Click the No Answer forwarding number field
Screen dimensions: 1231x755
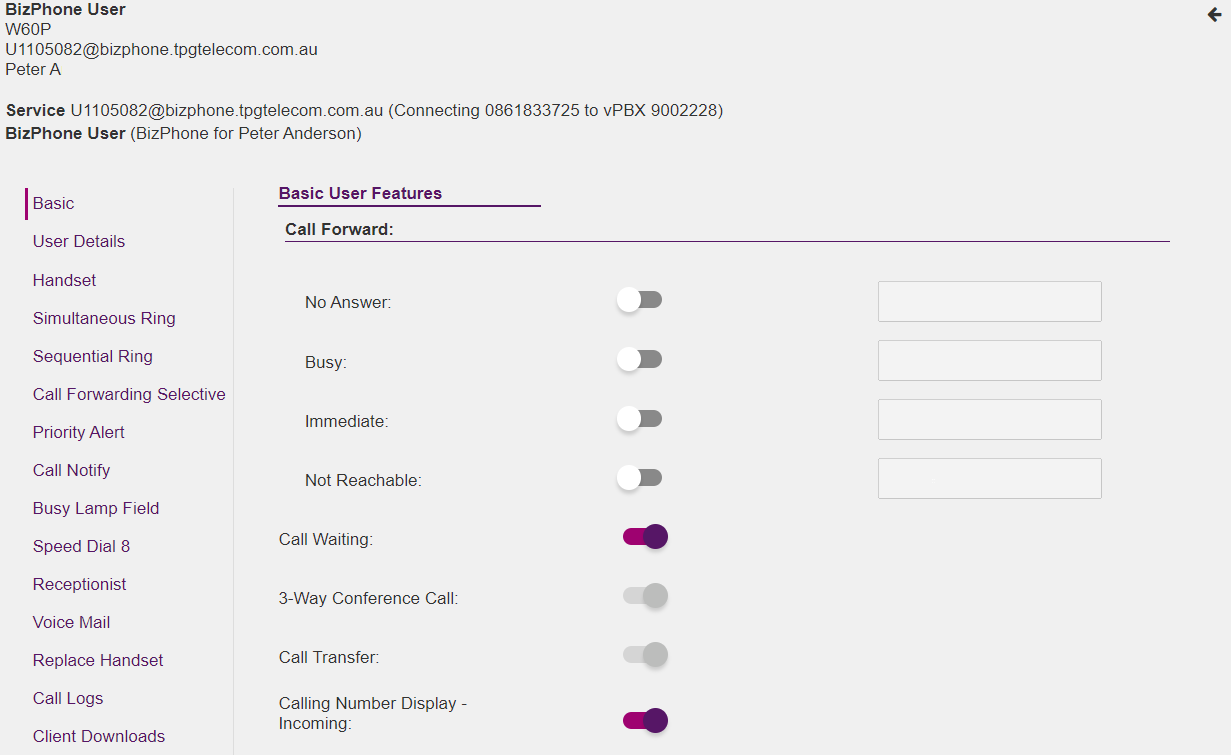pyautogui.click(x=989, y=301)
